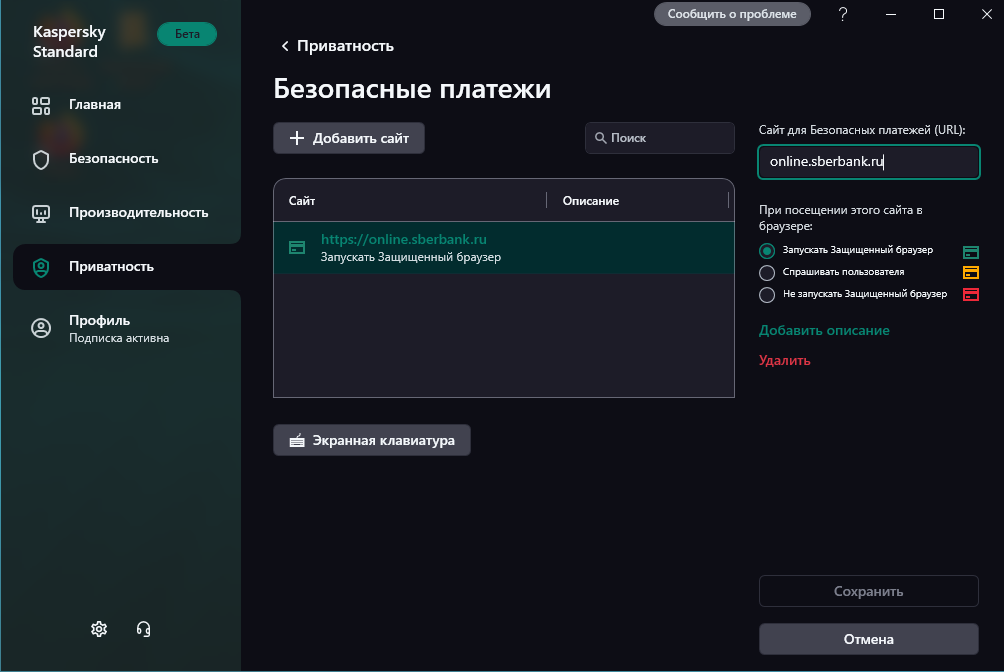The image size is (1004, 672).
Task: Open help with the question mark icon
Action: [843, 14]
